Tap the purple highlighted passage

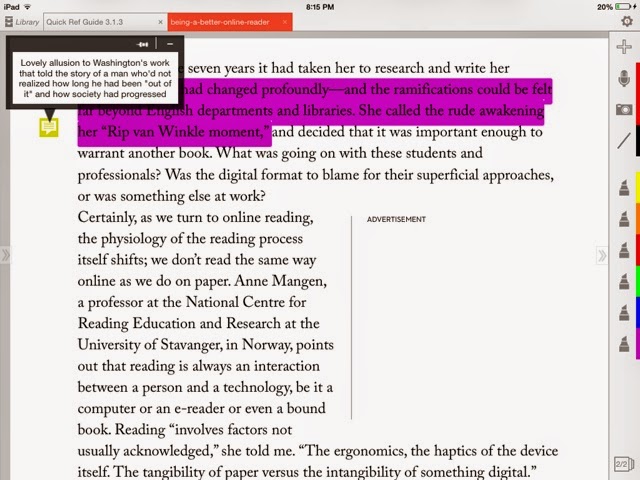coord(314,111)
